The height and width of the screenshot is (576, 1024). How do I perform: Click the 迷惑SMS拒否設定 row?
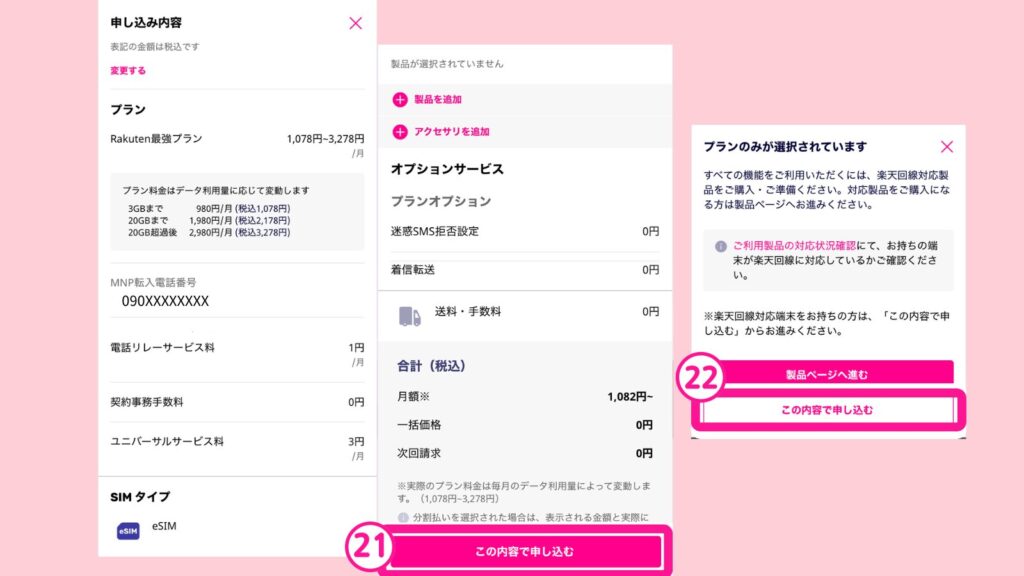(x=525, y=231)
